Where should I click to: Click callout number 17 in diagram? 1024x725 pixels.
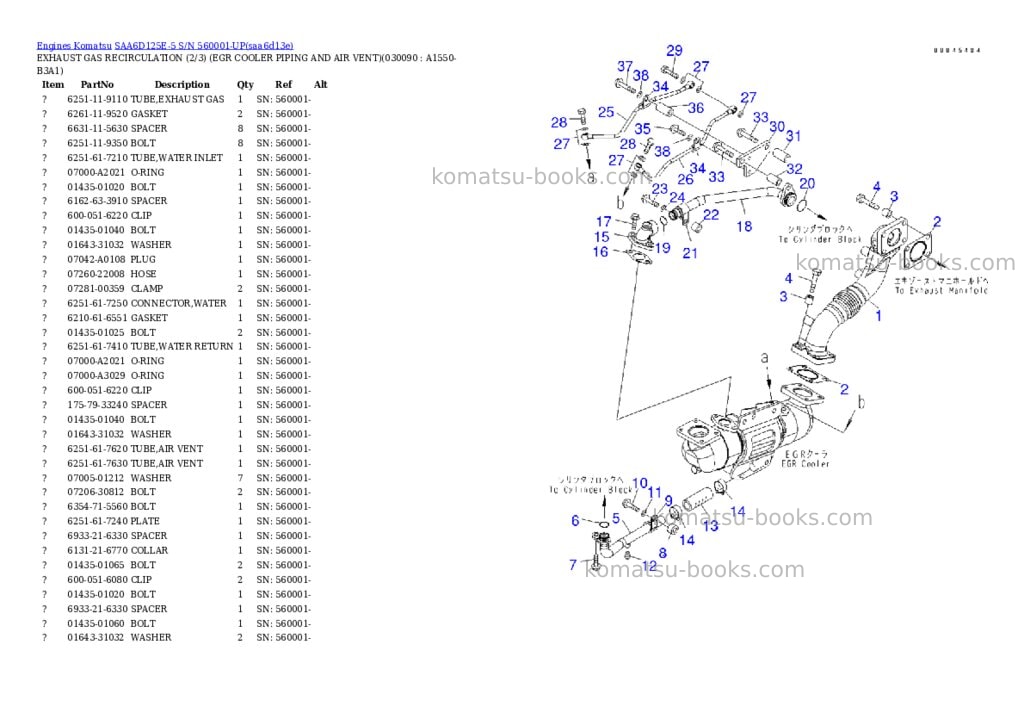click(603, 221)
